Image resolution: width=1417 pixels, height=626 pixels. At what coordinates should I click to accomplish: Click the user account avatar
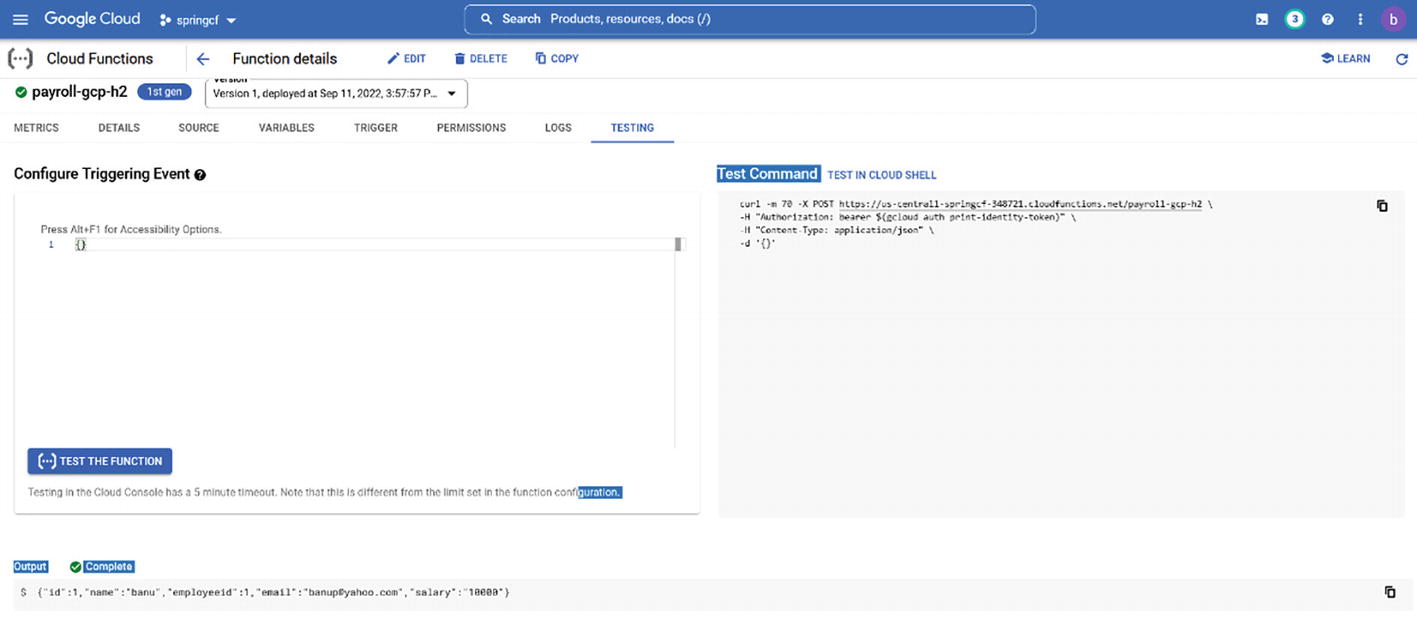[x=1393, y=19]
